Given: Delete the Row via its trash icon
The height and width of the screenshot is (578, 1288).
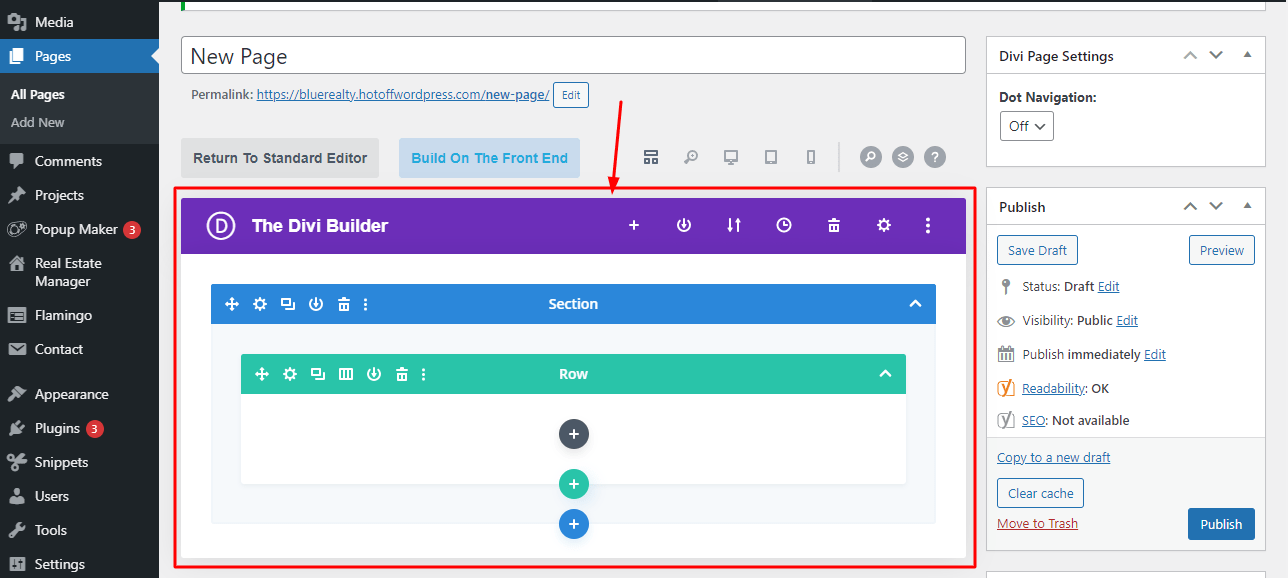Looking at the screenshot, I should tap(402, 374).
